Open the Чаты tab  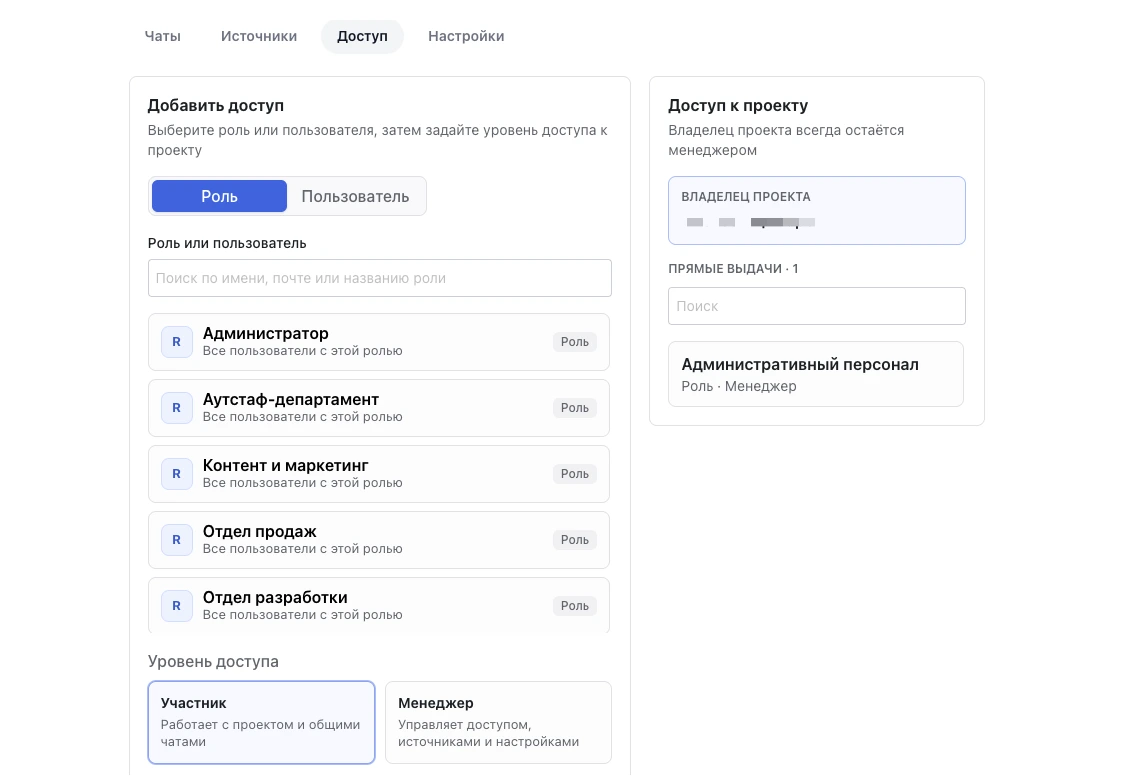pyautogui.click(x=162, y=36)
